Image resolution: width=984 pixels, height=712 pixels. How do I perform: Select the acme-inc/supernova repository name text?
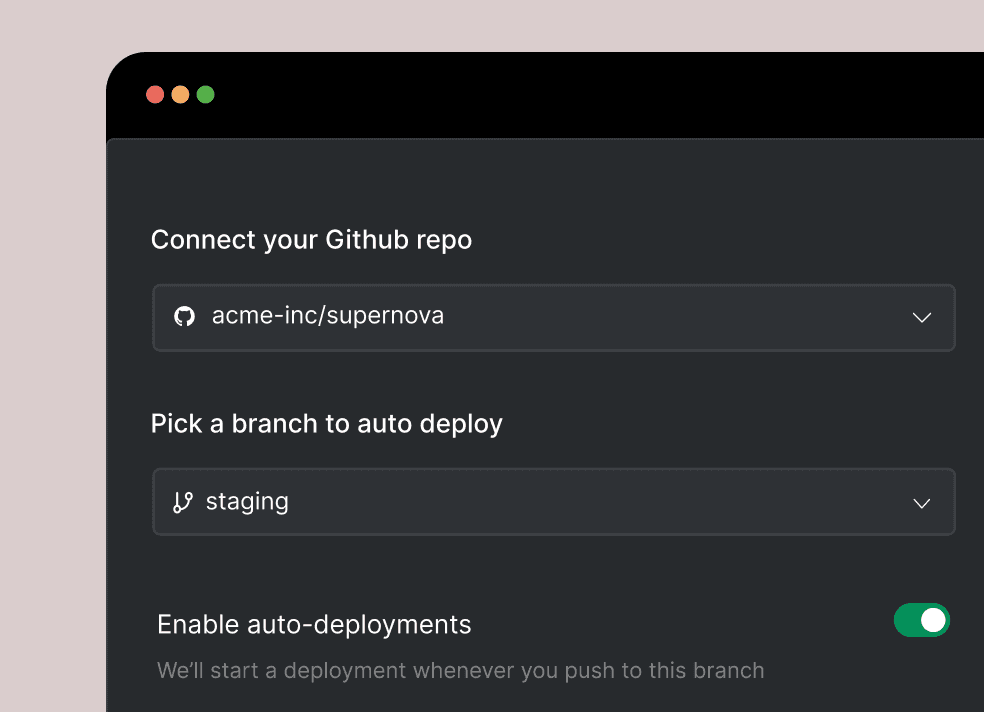[328, 316]
